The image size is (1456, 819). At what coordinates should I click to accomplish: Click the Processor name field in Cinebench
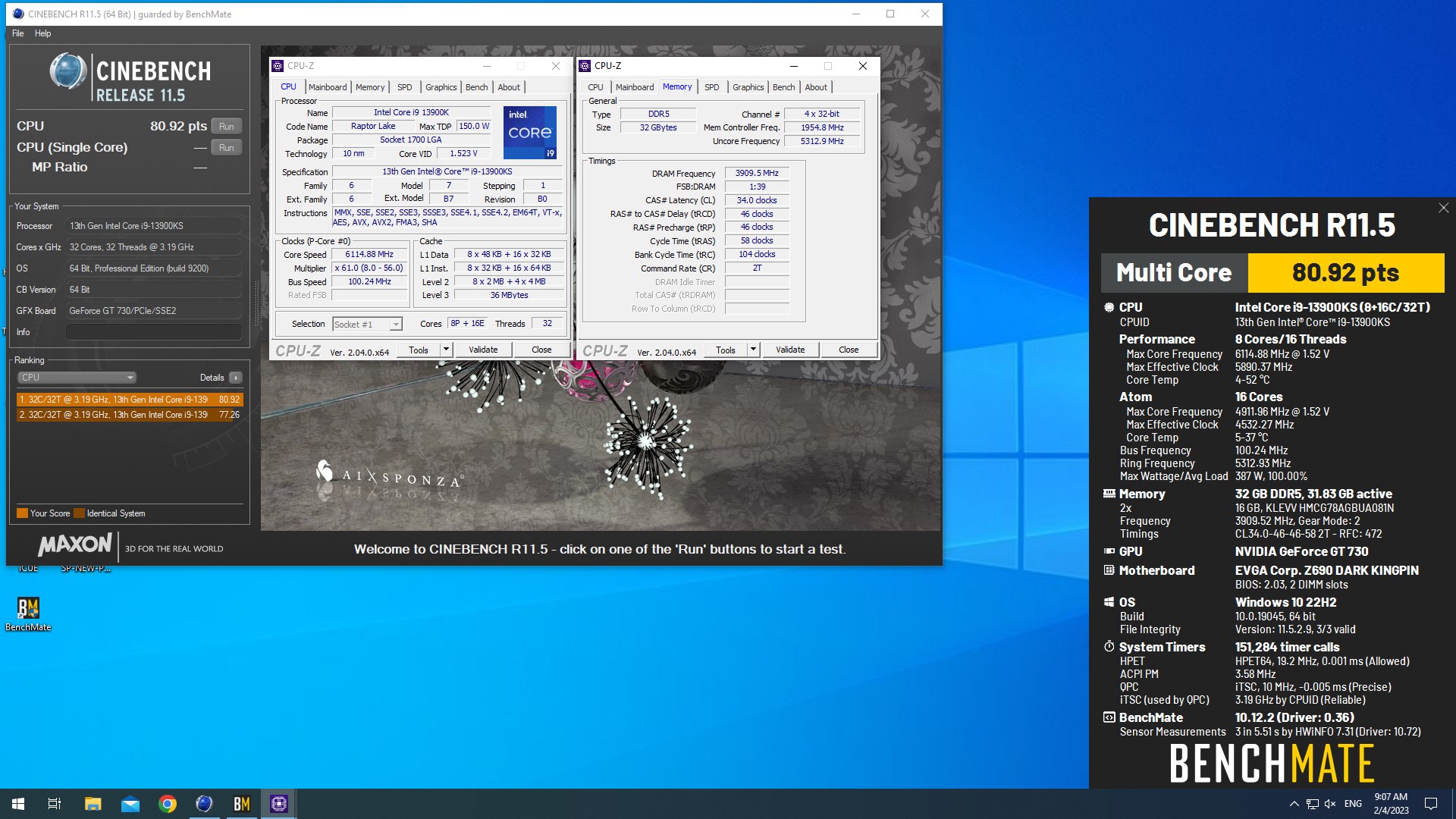coord(154,226)
